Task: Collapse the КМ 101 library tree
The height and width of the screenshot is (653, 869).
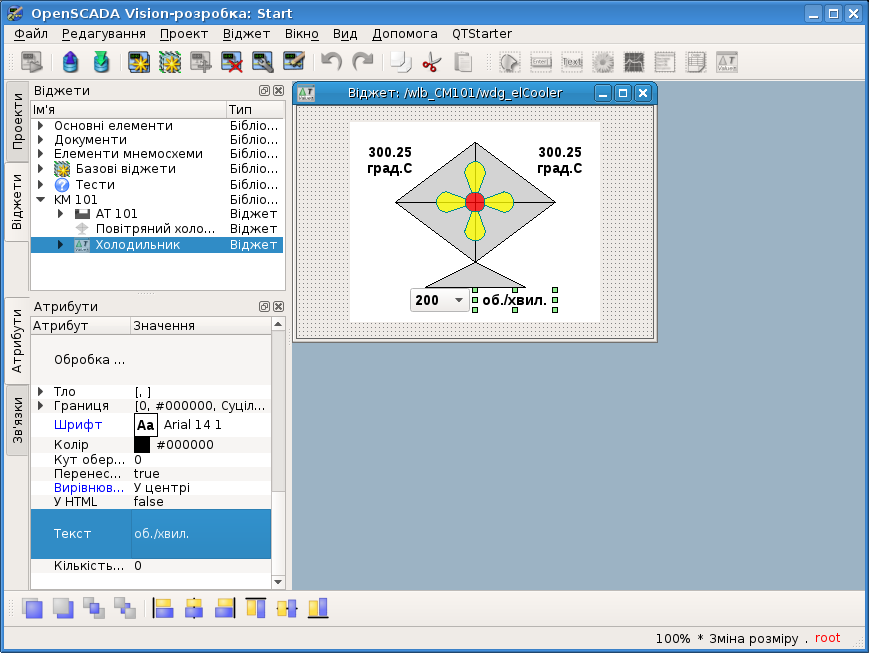Action: (40, 200)
